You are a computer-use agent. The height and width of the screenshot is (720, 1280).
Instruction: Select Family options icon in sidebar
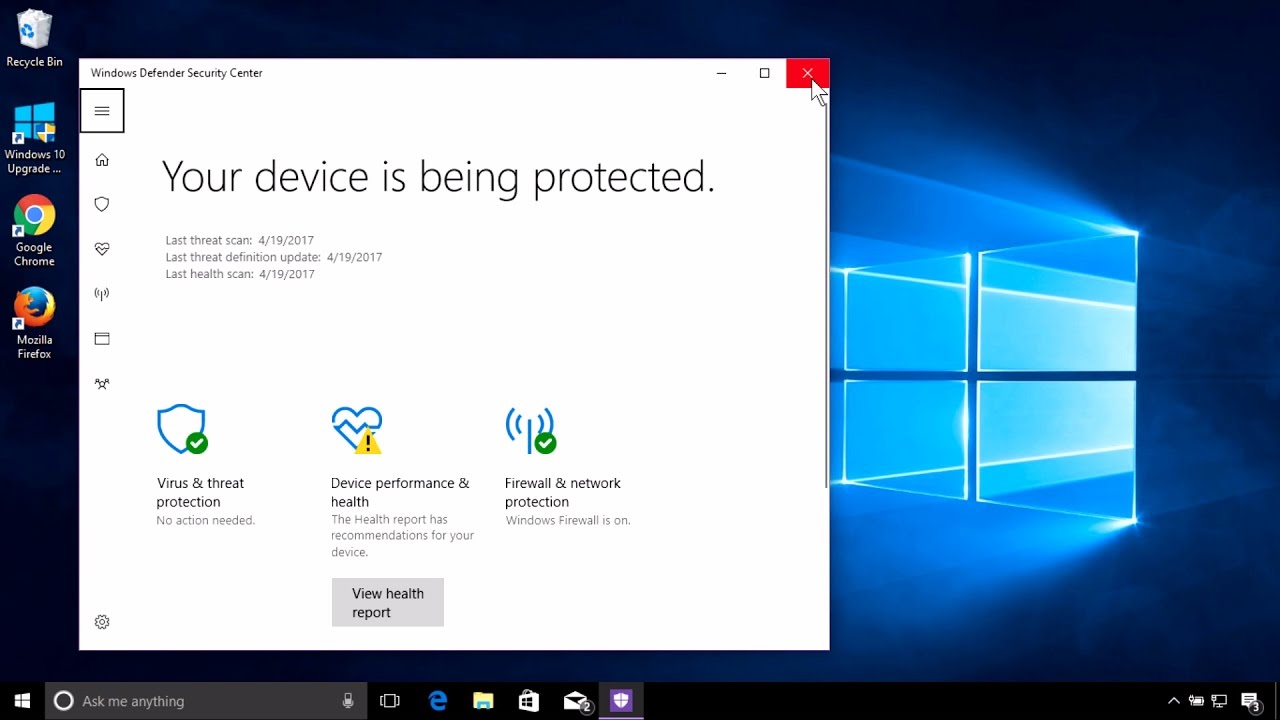click(x=101, y=383)
